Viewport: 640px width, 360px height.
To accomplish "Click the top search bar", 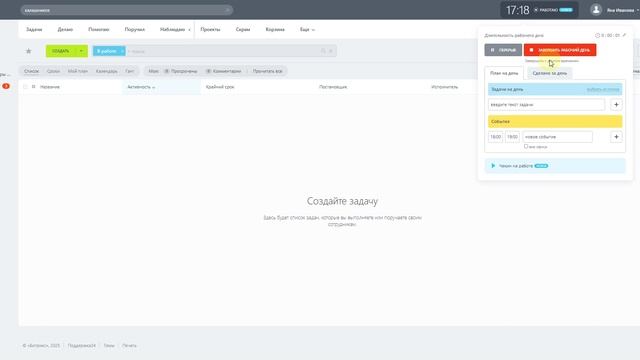I will coord(127,10).
